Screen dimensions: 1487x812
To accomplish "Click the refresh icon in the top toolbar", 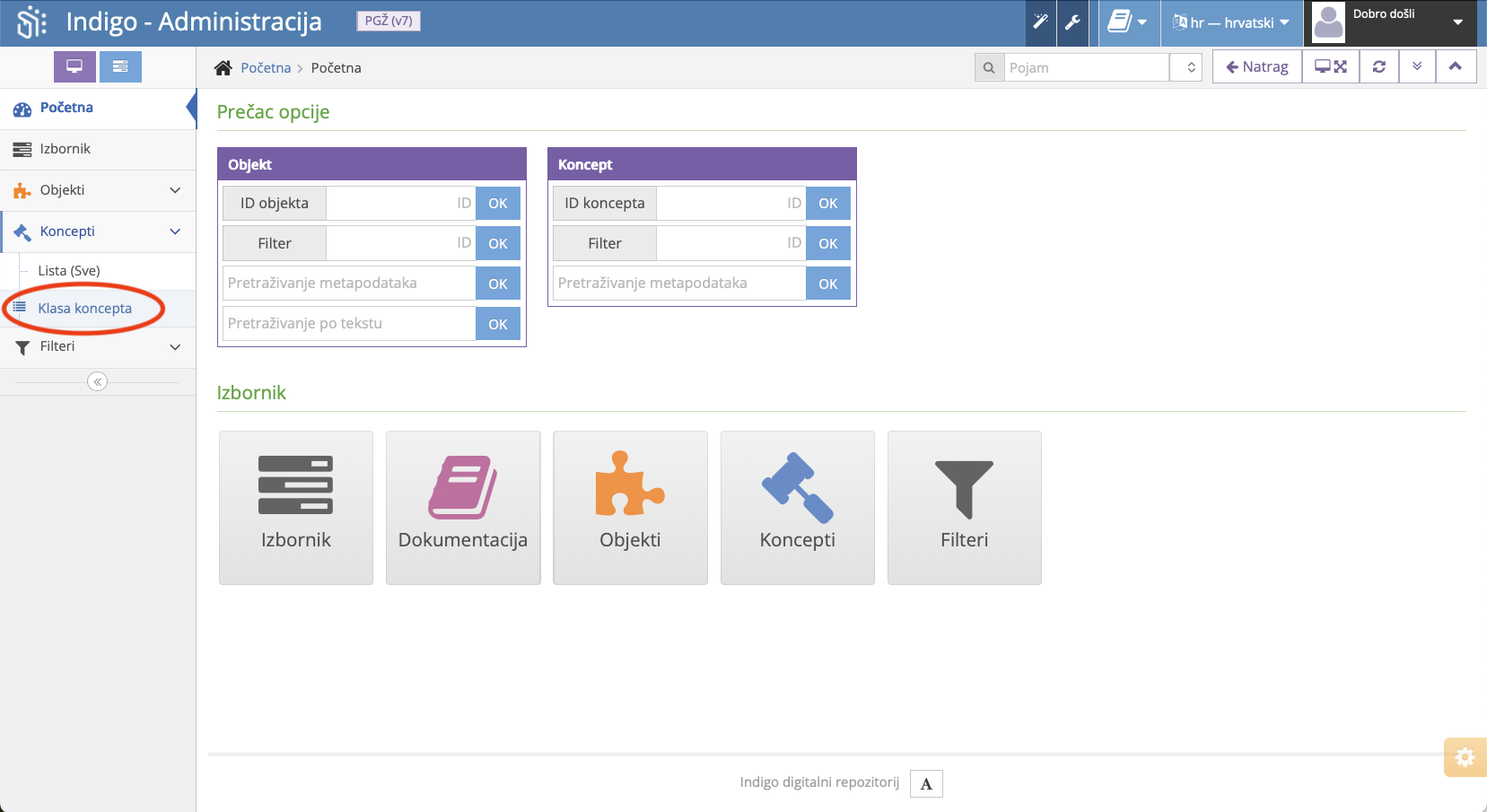I will pyautogui.click(x=1378, y=66).
